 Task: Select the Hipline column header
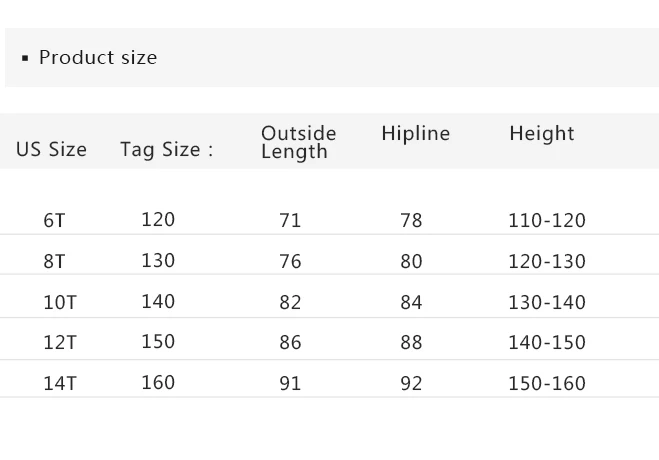(x=415, y=134)
